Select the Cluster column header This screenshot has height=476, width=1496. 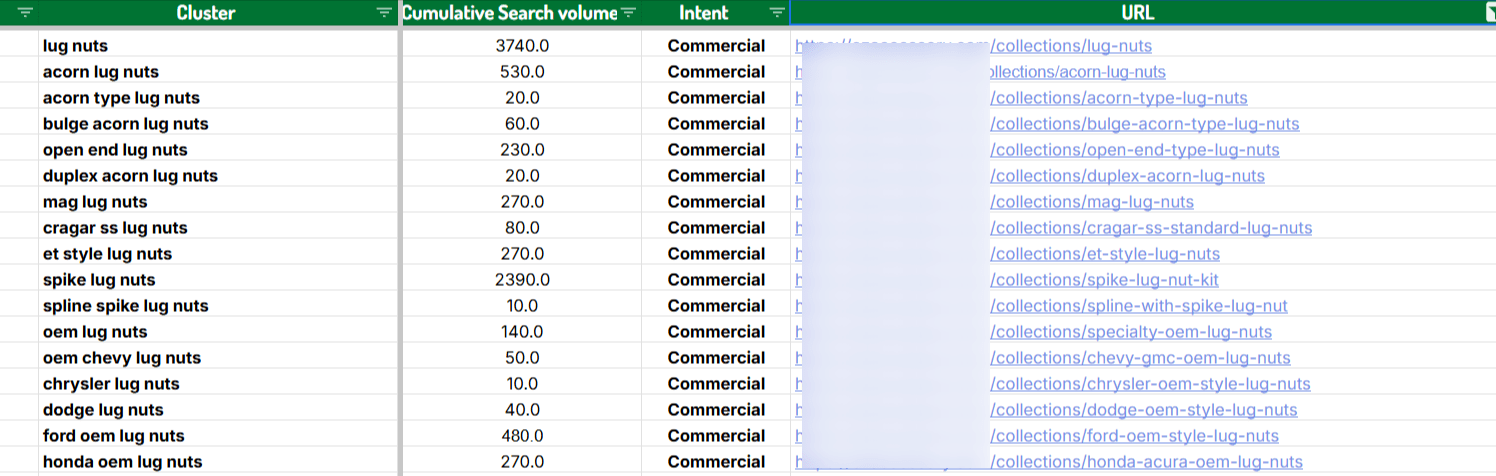tap(206, 13)
